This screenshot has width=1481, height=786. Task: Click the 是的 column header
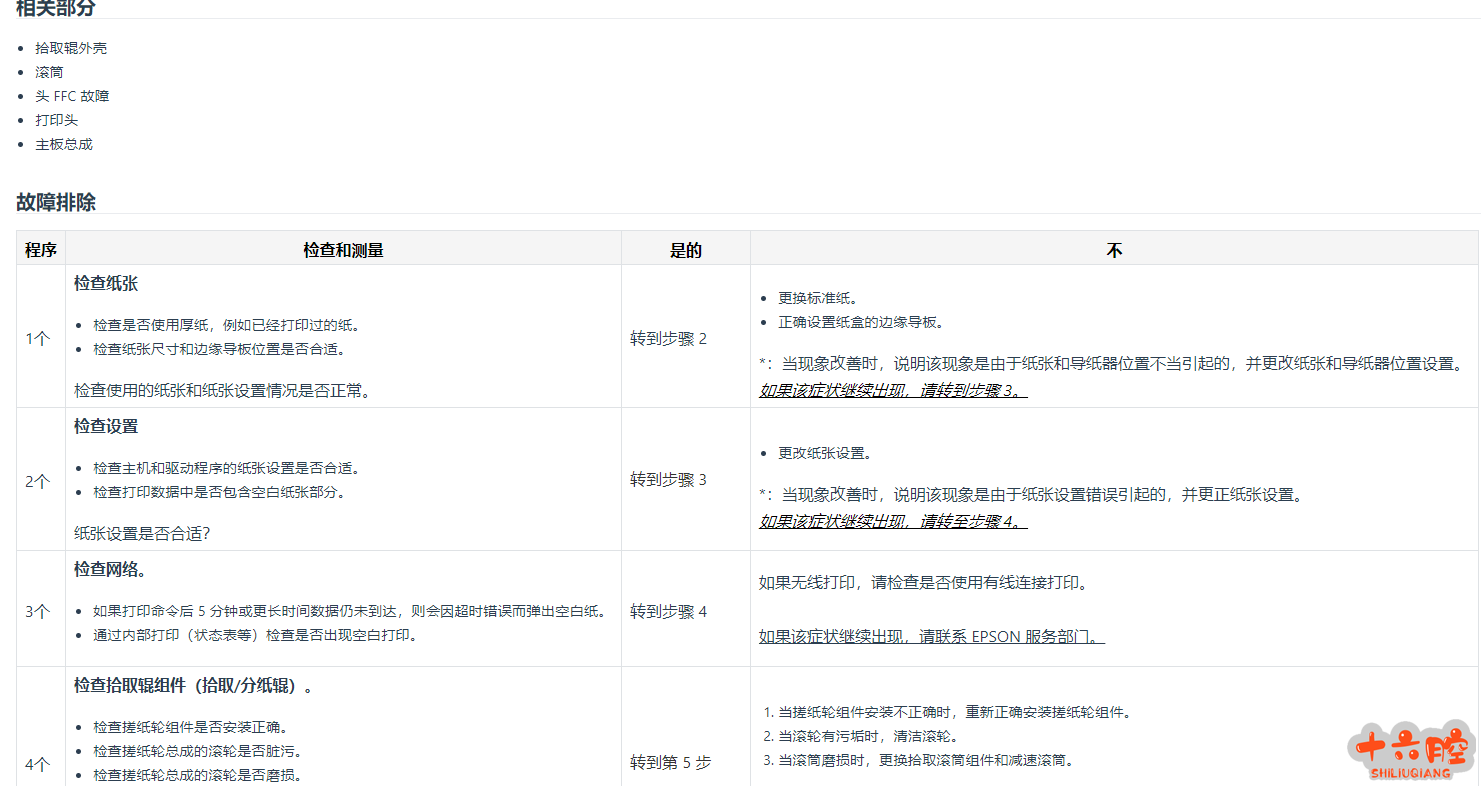[685, 250]
